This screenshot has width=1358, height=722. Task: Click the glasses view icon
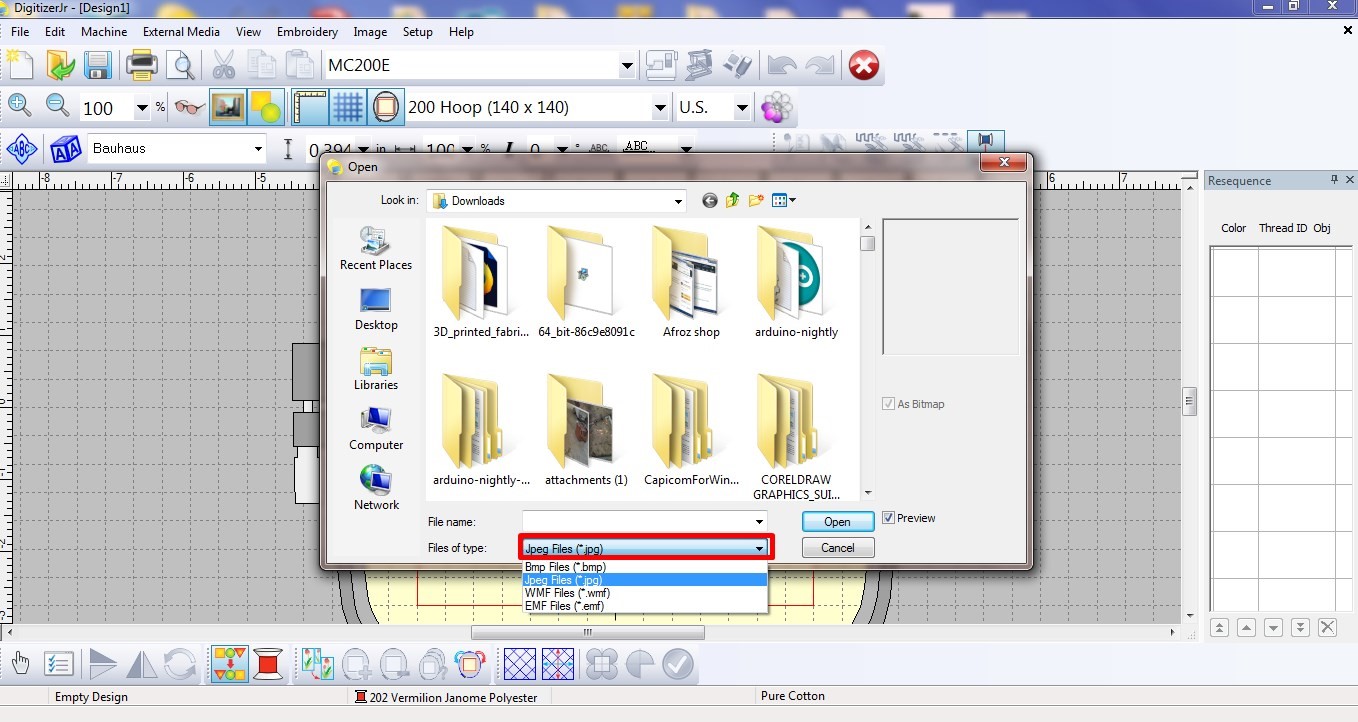[188, 107]
